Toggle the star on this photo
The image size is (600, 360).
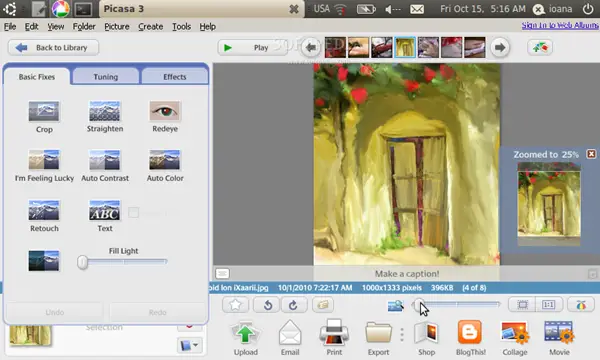[235, 305]
